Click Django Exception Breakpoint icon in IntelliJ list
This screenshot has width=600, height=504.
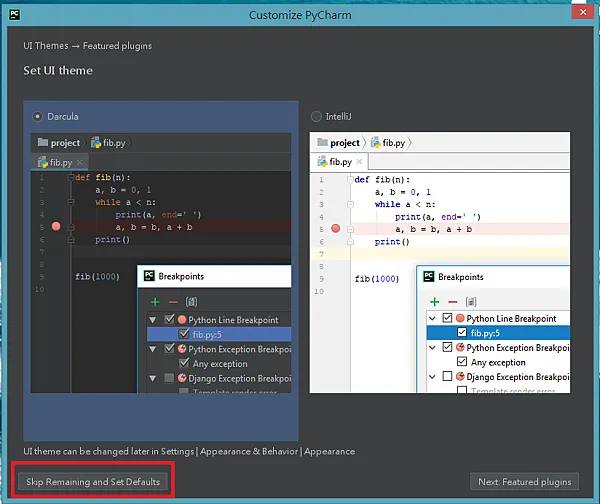click(460, 376)
